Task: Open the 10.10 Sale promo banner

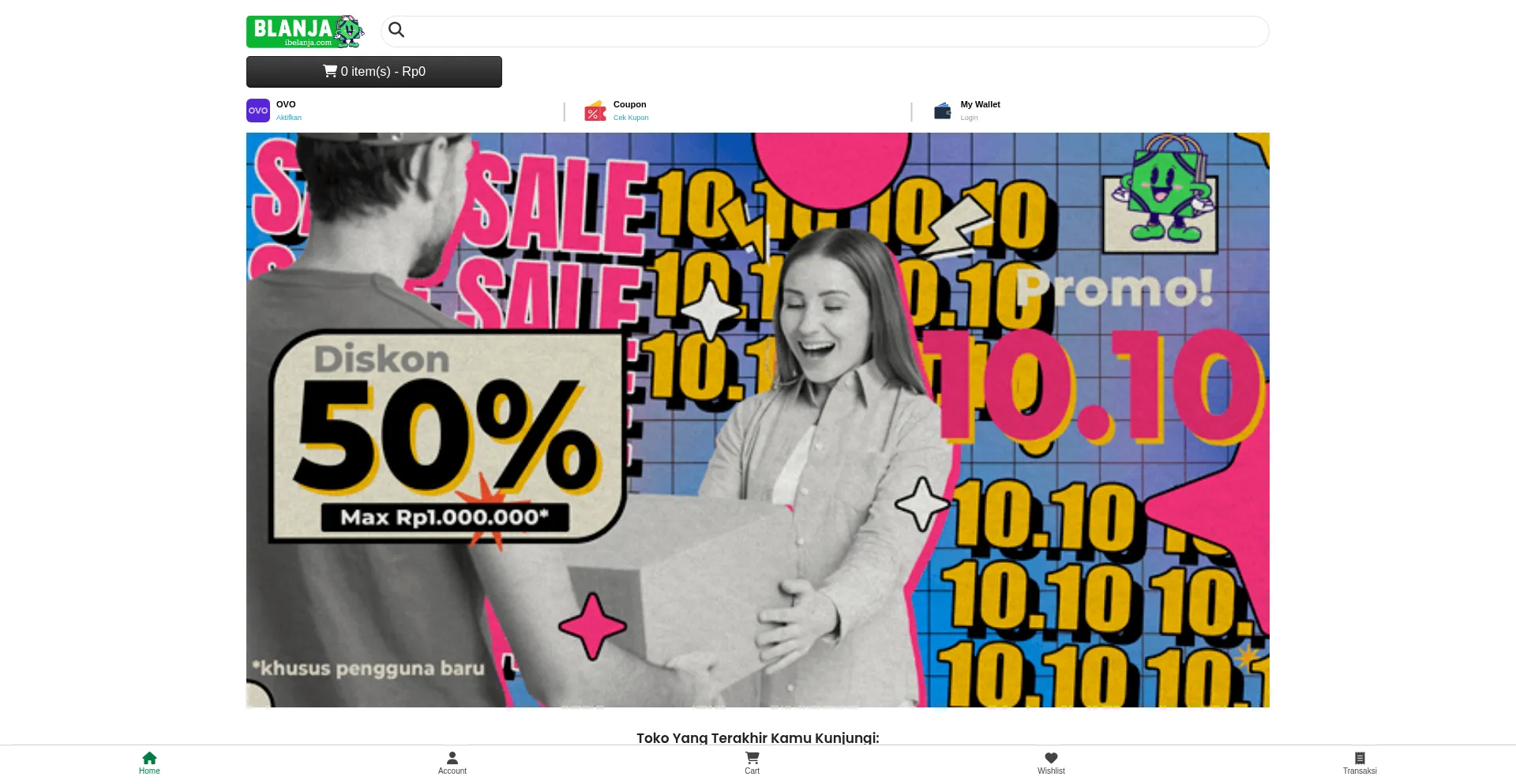Action: 758,420
